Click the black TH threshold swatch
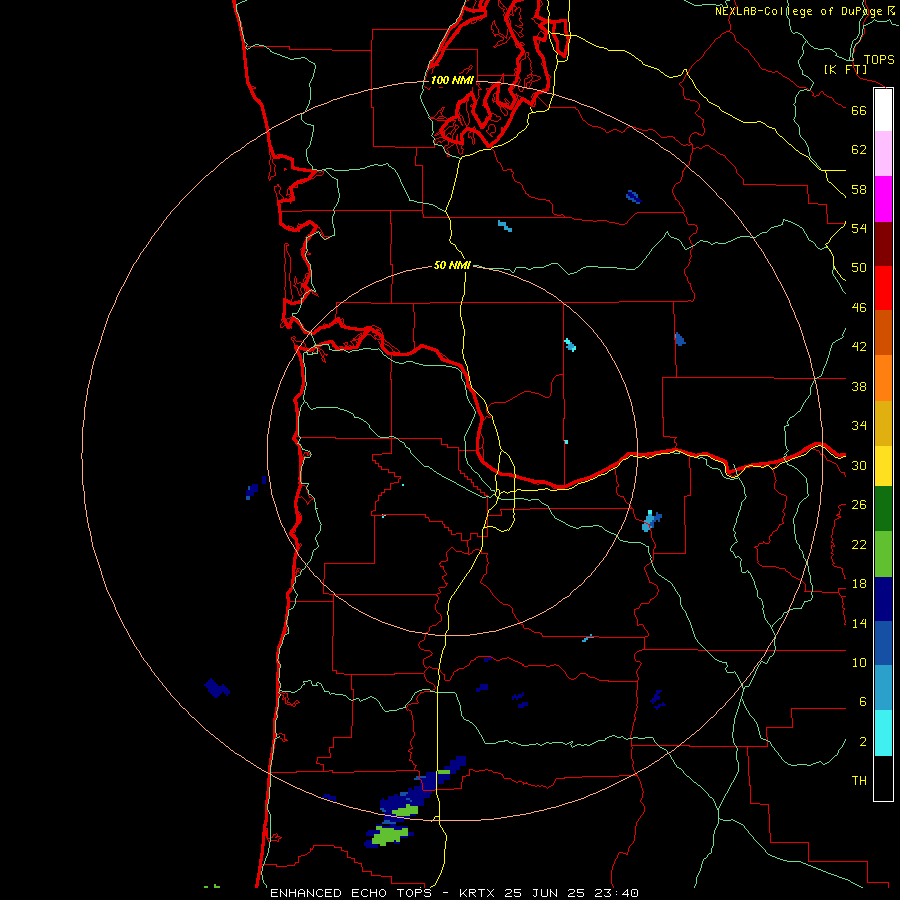Viewport: 900px width, 900px height. click(883, 778)
